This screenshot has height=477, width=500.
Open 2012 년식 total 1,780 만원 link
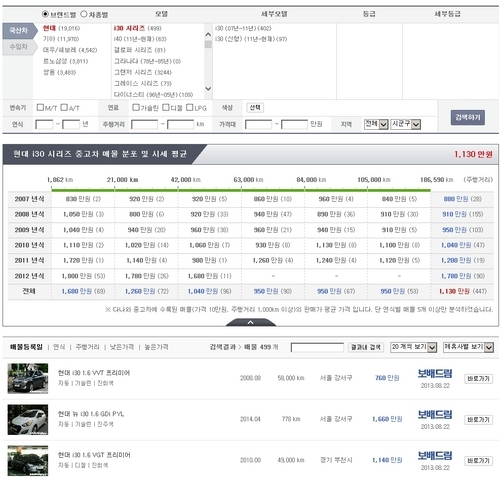pos(456,276)
